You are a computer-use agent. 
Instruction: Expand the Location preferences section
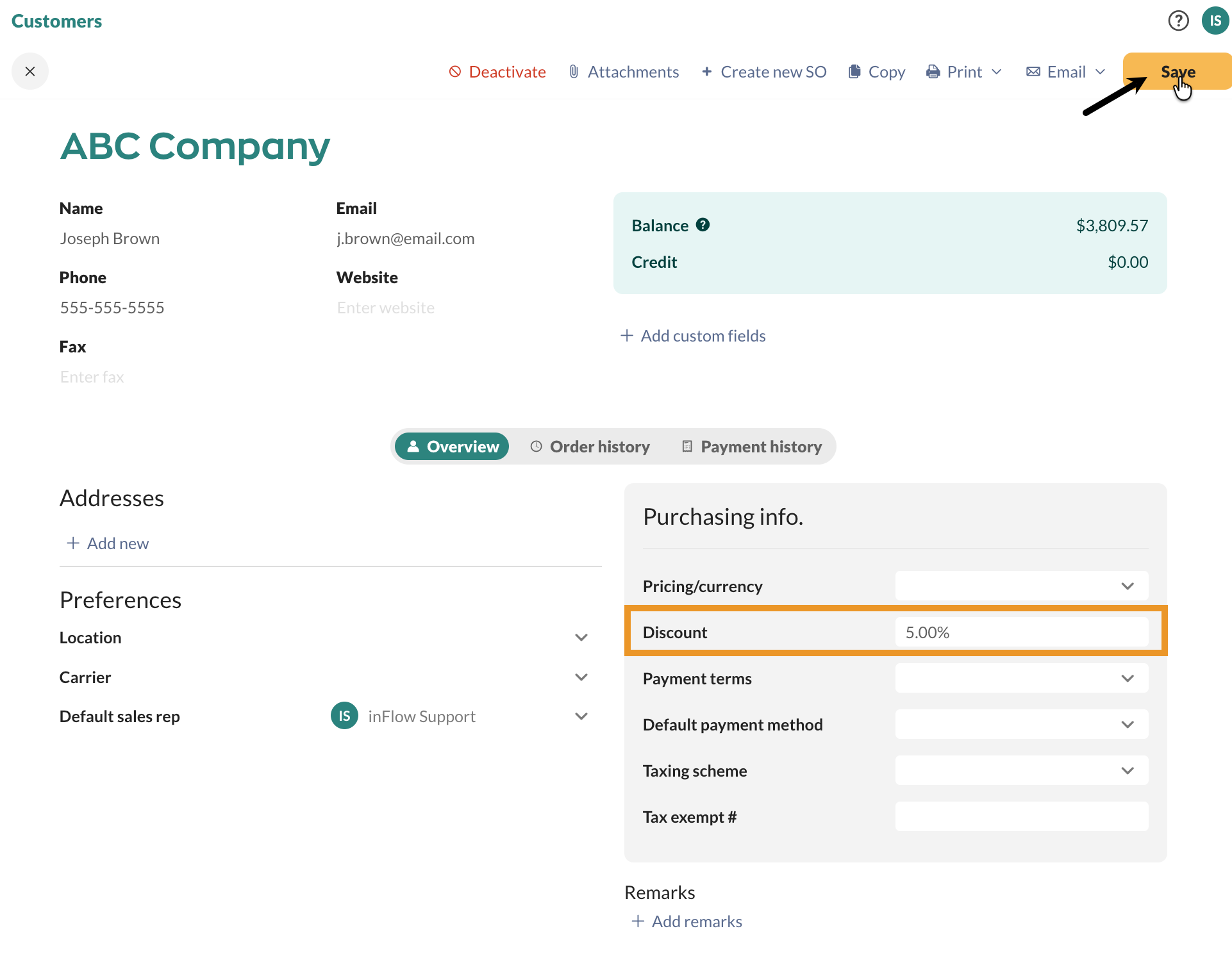pos(581,637)
